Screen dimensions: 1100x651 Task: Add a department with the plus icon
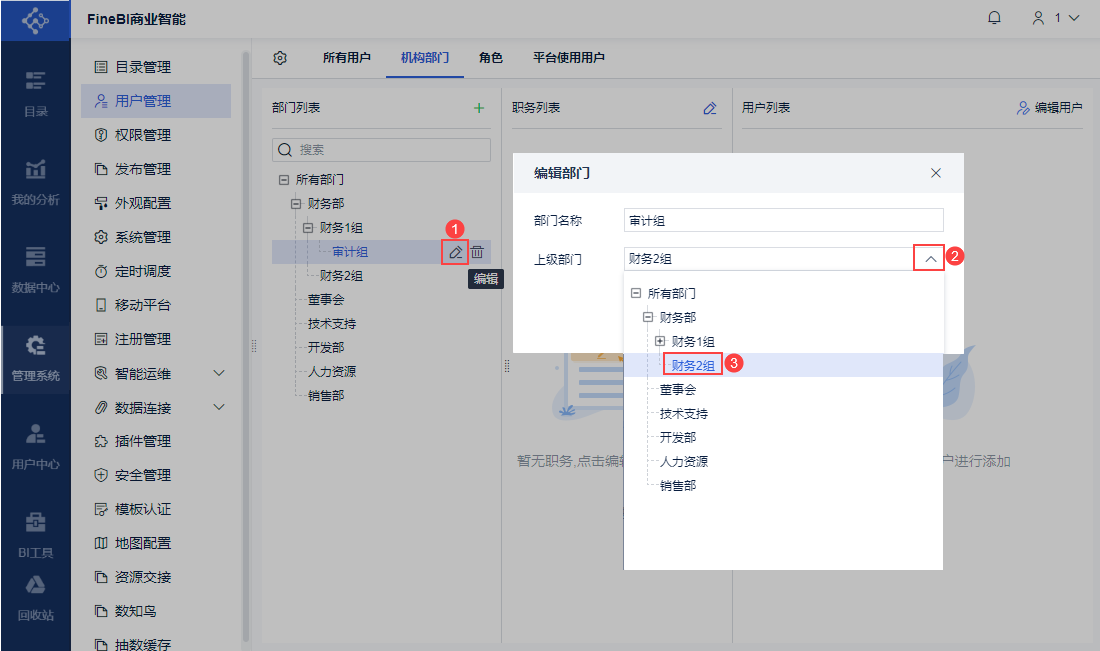[479, 108]
